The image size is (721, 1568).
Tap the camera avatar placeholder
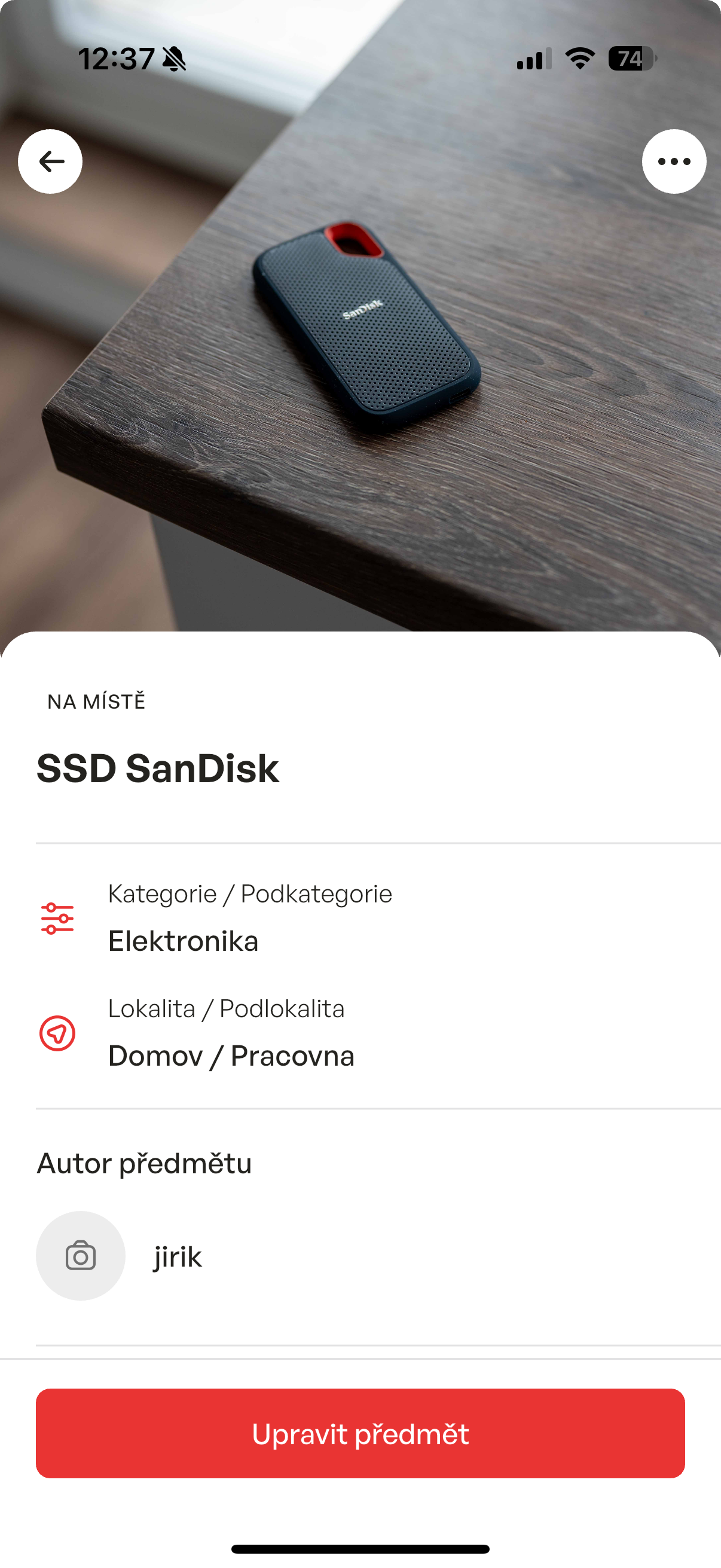(x=81, y=1256)
